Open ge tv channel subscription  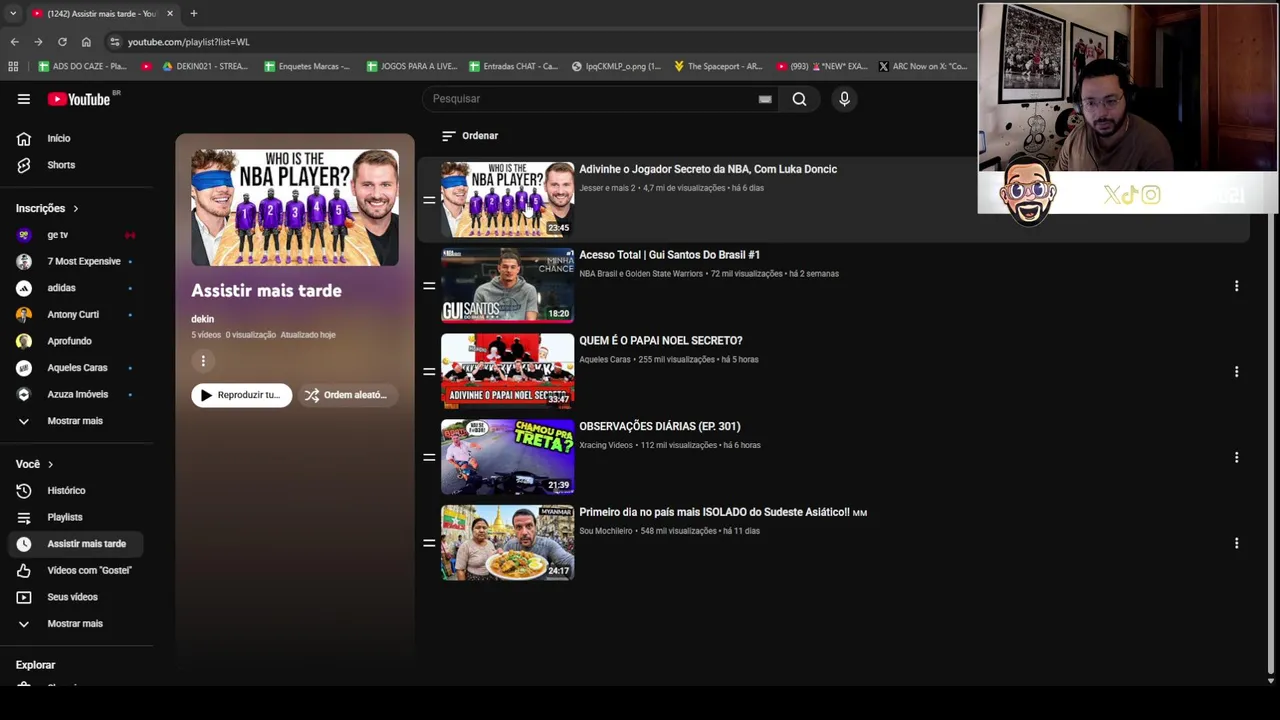78,235
